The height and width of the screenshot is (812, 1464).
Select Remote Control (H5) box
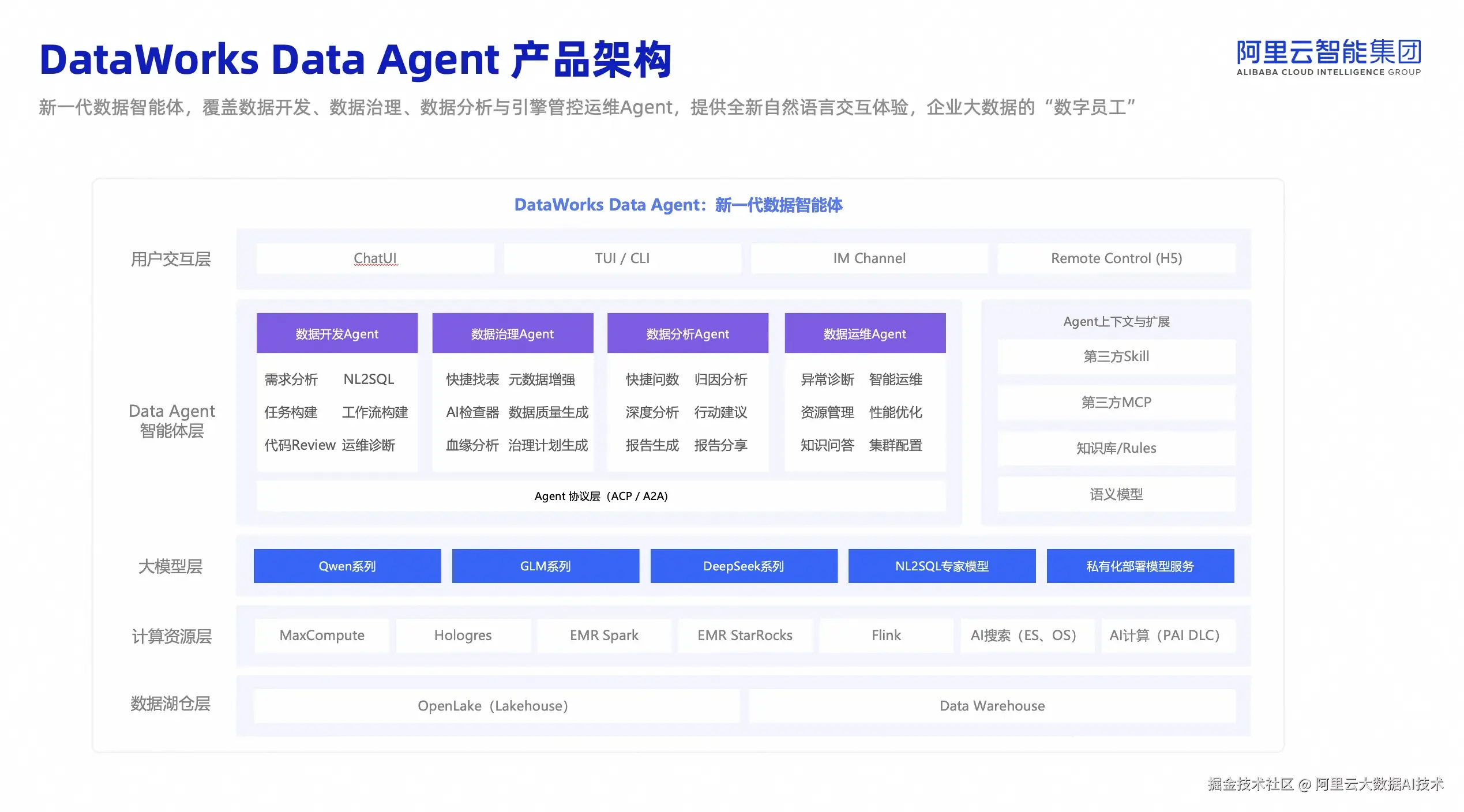(1117, 258)
